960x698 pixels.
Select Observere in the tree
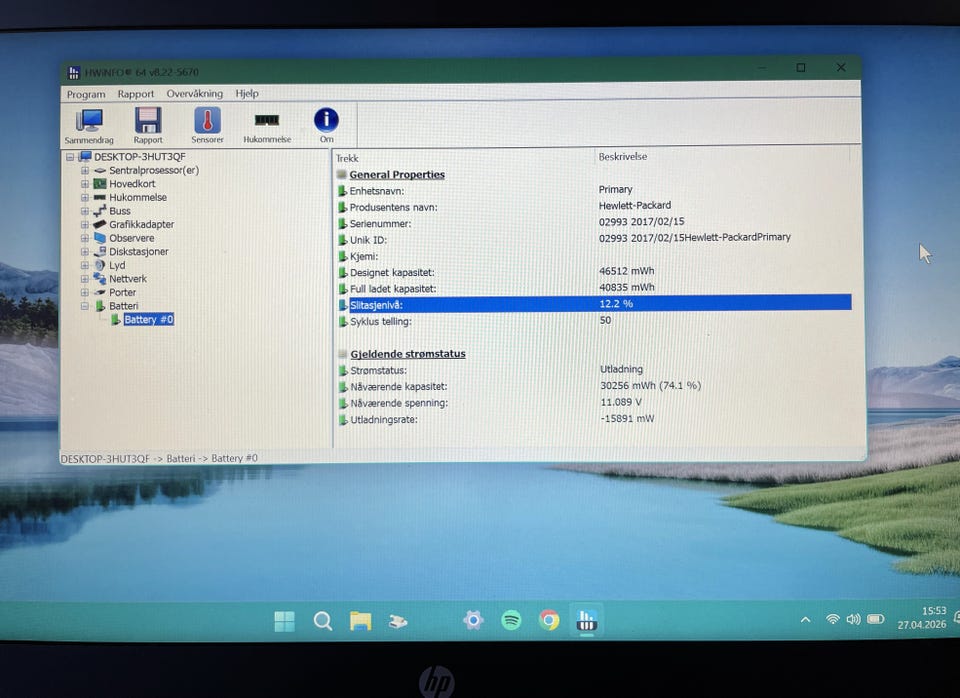coord(132,238)
